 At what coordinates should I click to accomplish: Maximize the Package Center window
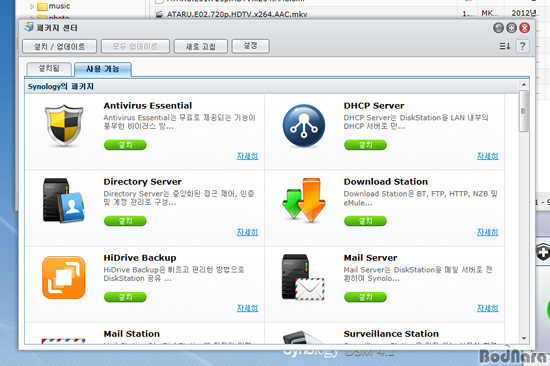coord(511,28)
